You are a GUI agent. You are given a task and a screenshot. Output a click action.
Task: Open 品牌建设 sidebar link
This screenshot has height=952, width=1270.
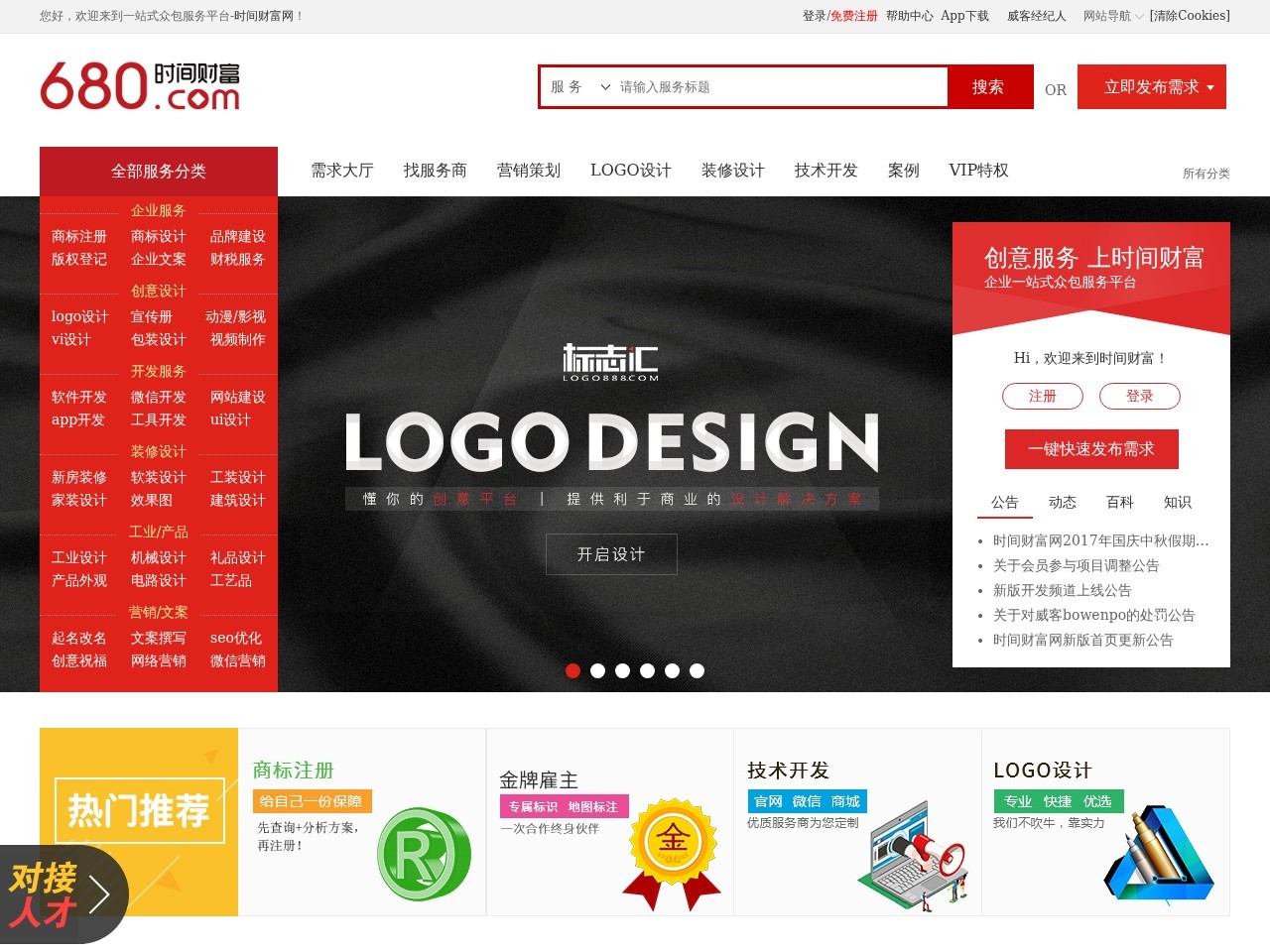click(238, 237)
